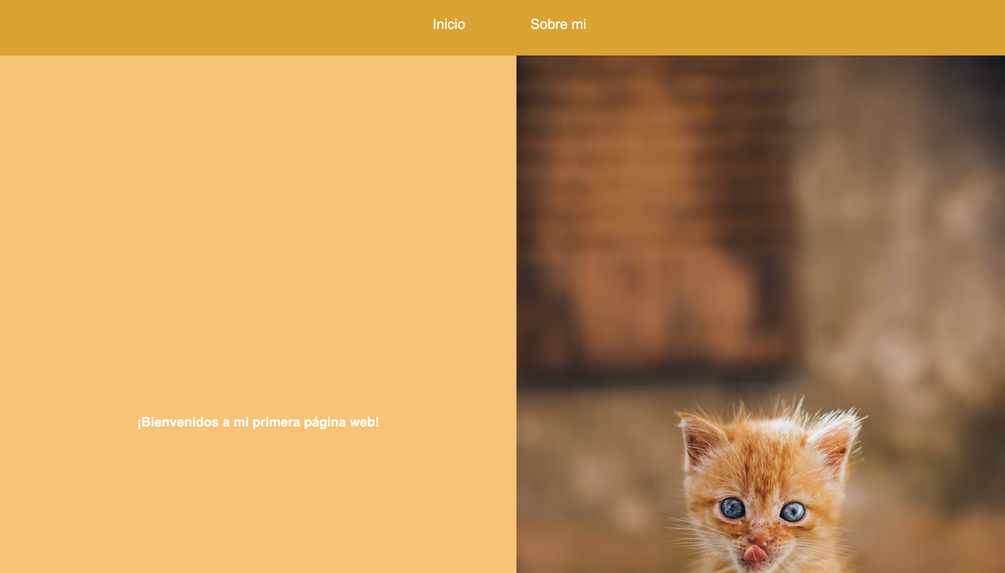Screen dimensions: 1005x573
Task: Click the welcome heading "¡Bienvenidos a mi primera página web!"
Action: tap(258, 422)
